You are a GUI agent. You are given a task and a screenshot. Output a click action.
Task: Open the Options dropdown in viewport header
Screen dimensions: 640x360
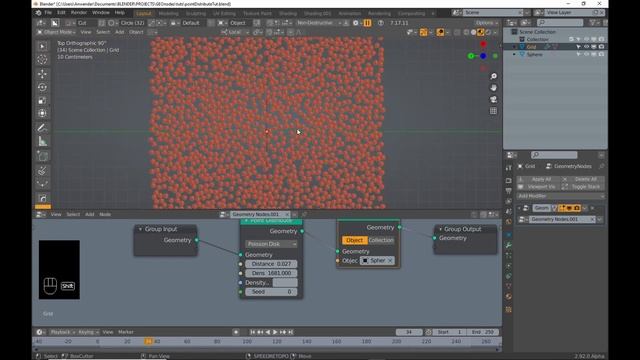(487, 23)
